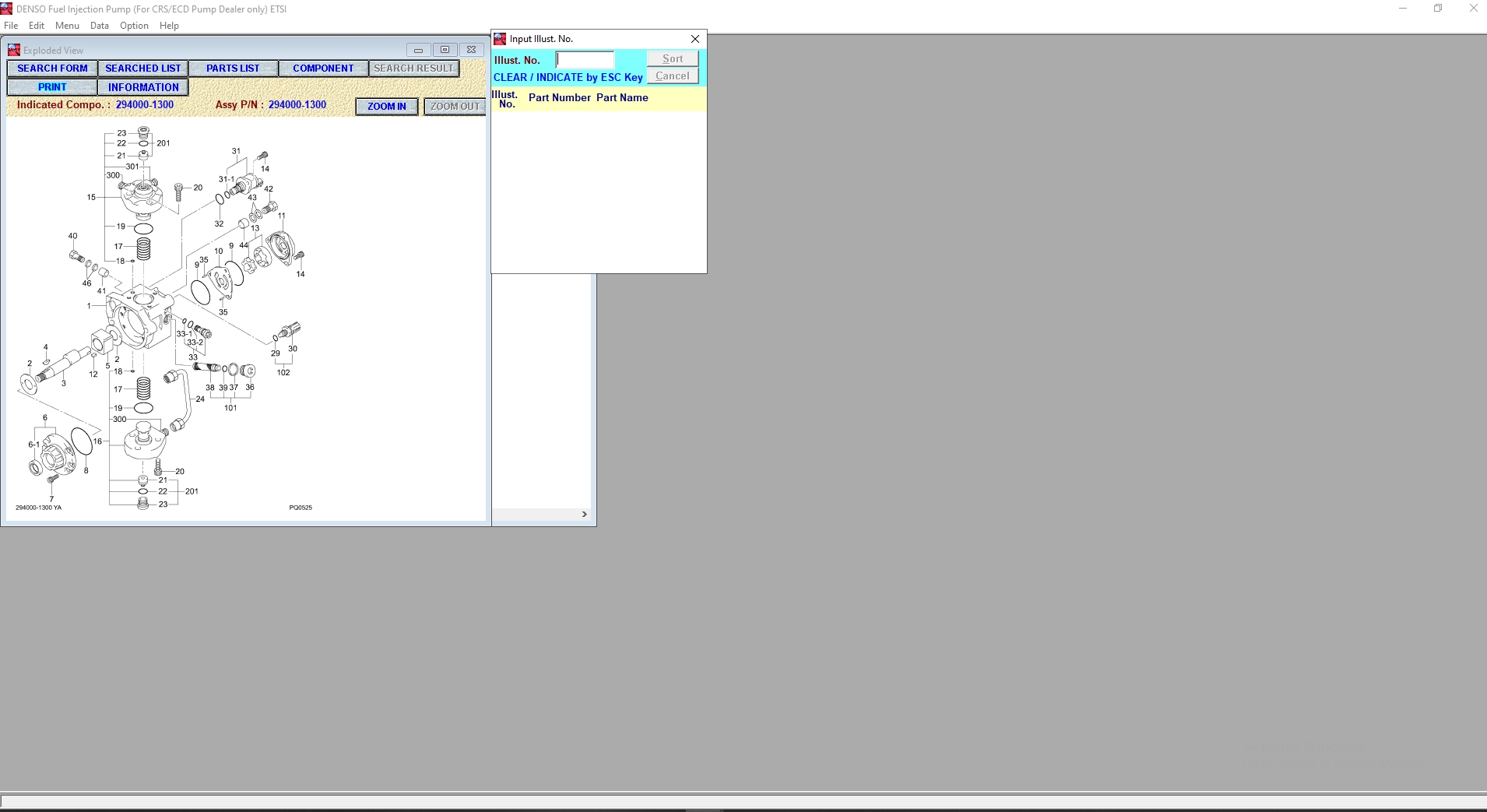1487x812 pixels.
Task: Click part label 11 in the diagram
Action: [x=282, y=216]
